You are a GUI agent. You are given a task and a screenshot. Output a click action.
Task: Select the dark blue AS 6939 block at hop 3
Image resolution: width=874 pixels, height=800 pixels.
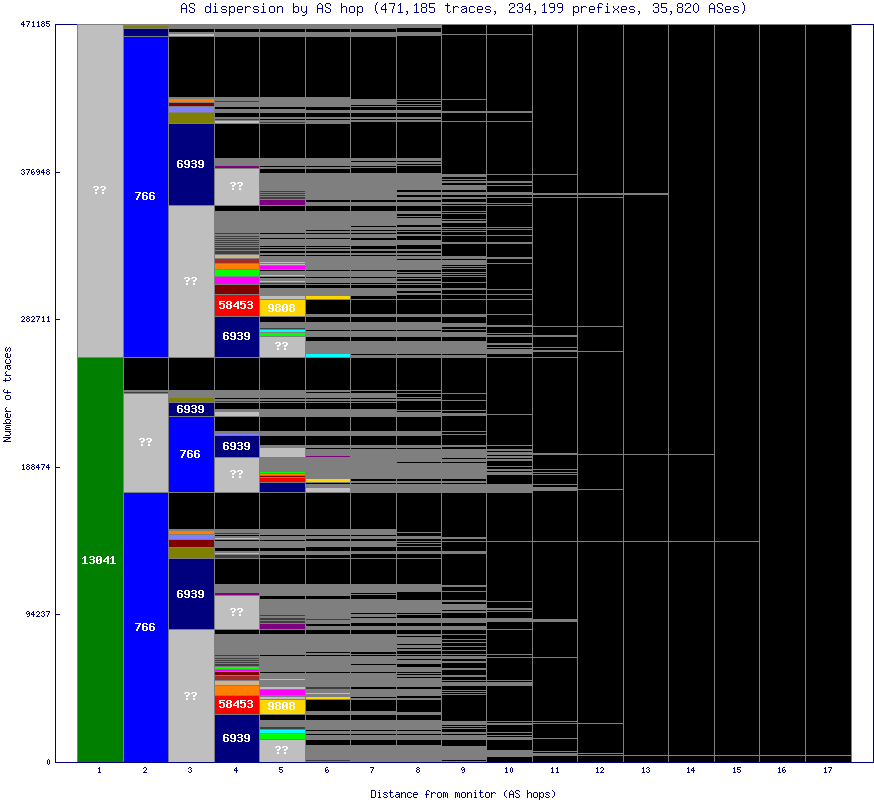coord(191,165)
